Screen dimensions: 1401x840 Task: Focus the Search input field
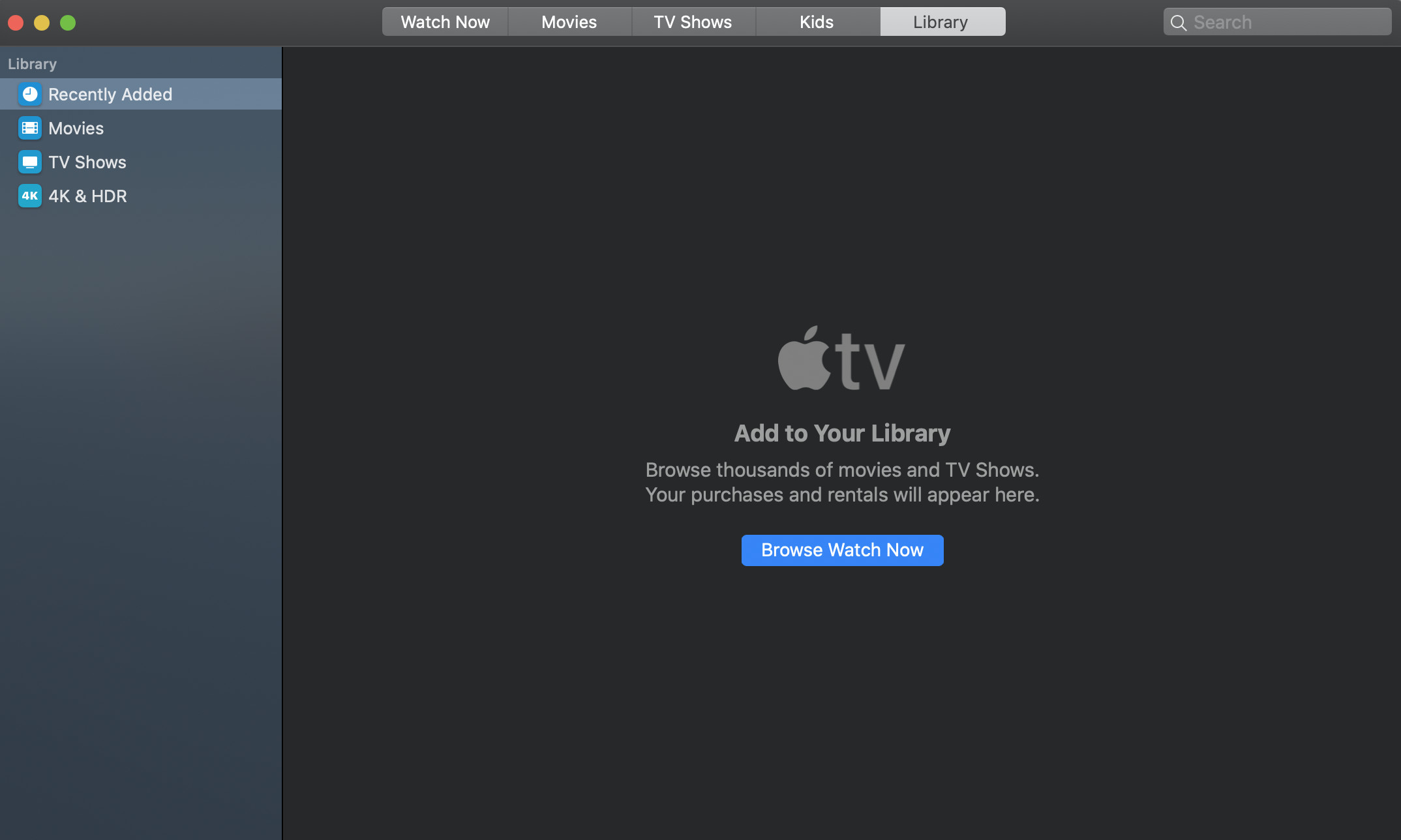click(x=1277, y=22)
